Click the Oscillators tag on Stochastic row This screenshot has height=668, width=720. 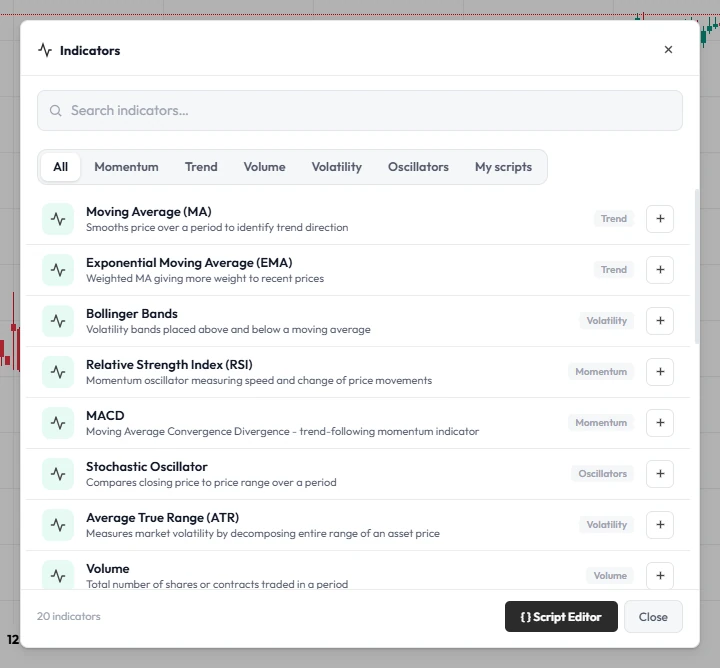(x=602, y=474)
